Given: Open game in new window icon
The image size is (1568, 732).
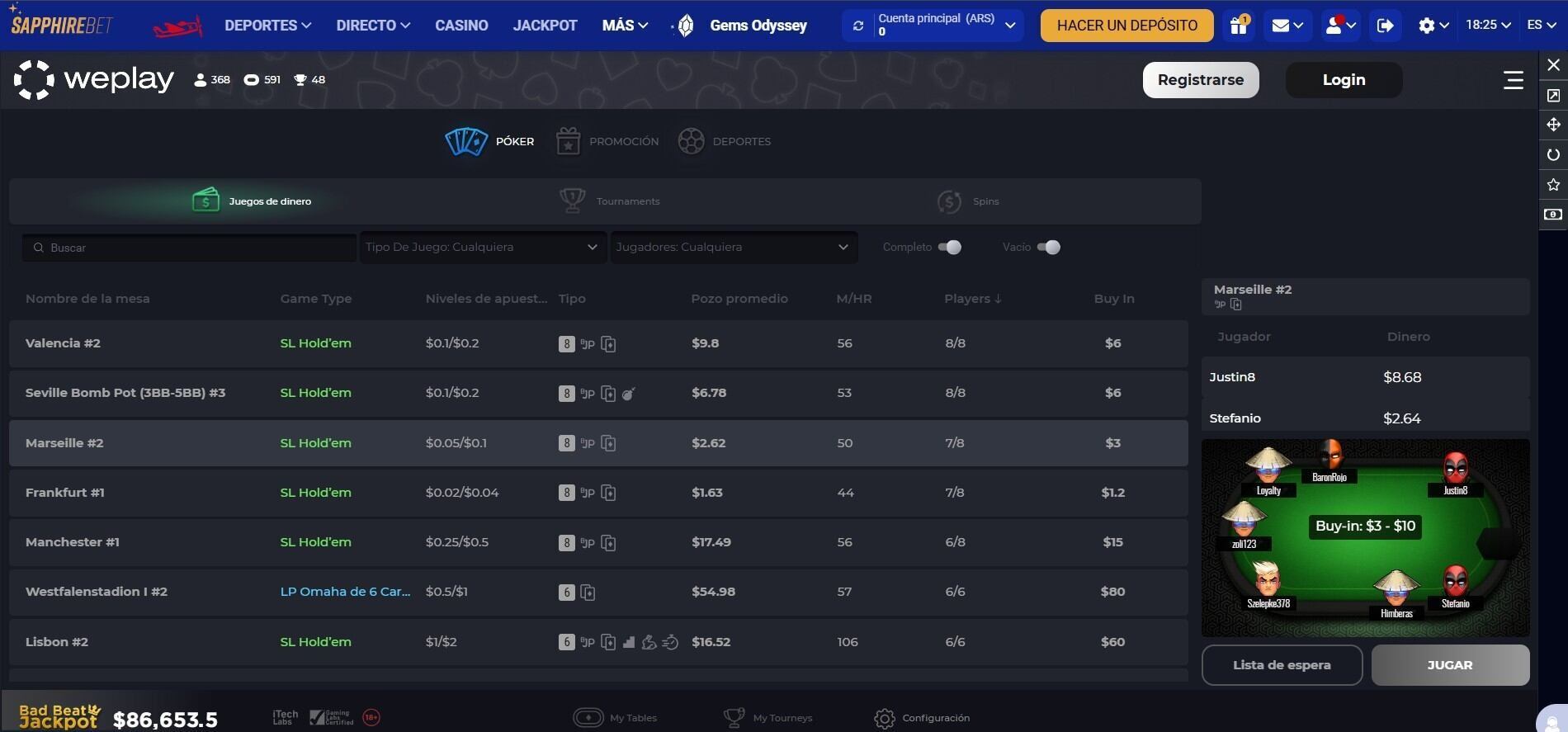Looking at the screenshot, I should [x=1553, y=96].
